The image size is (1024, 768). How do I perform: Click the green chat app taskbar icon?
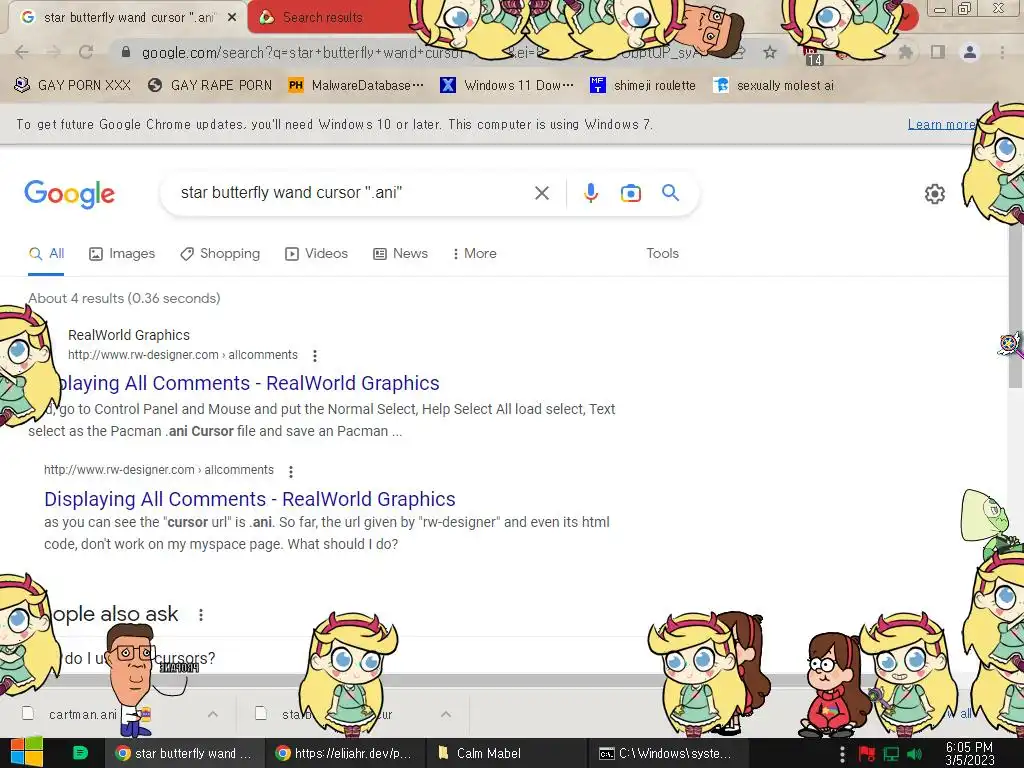pyautogui.click(x=80, y=753)
